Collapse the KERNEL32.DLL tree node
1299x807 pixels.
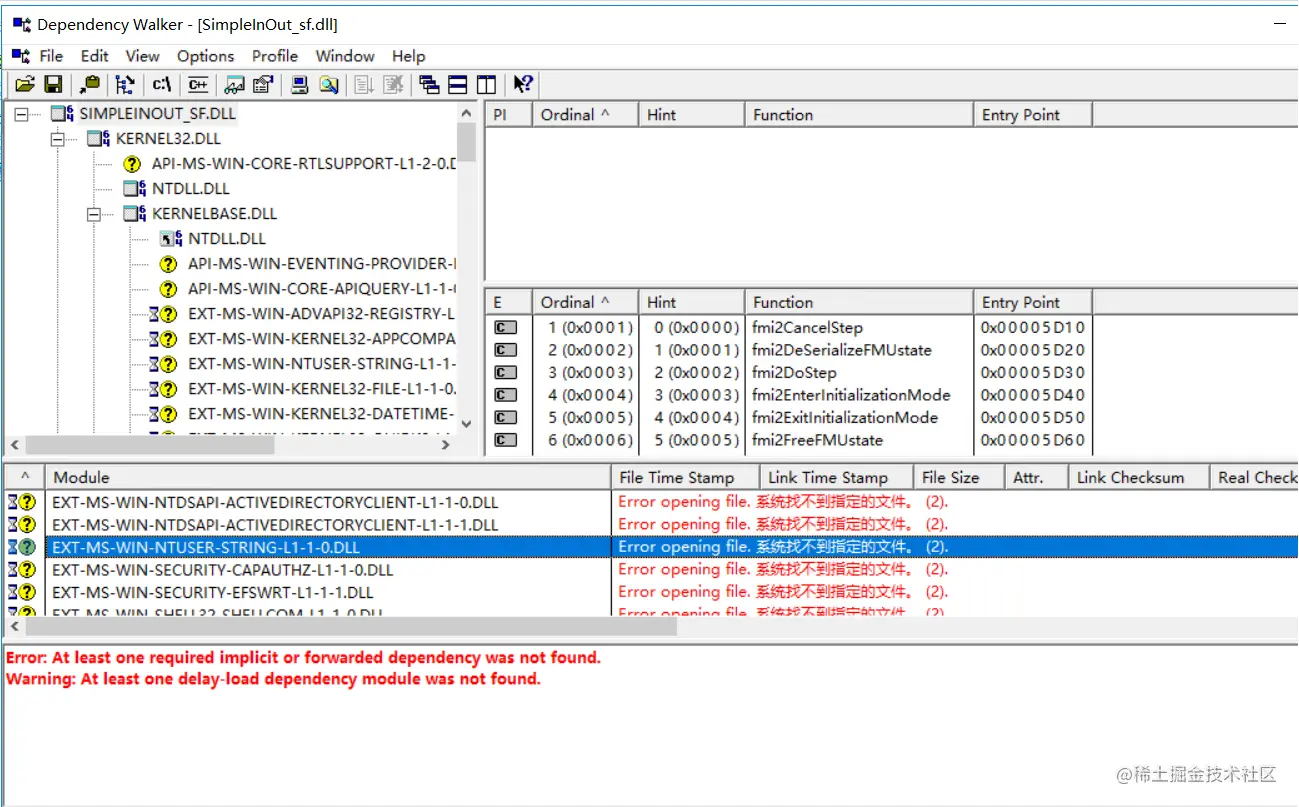click(x=58, y=139)
